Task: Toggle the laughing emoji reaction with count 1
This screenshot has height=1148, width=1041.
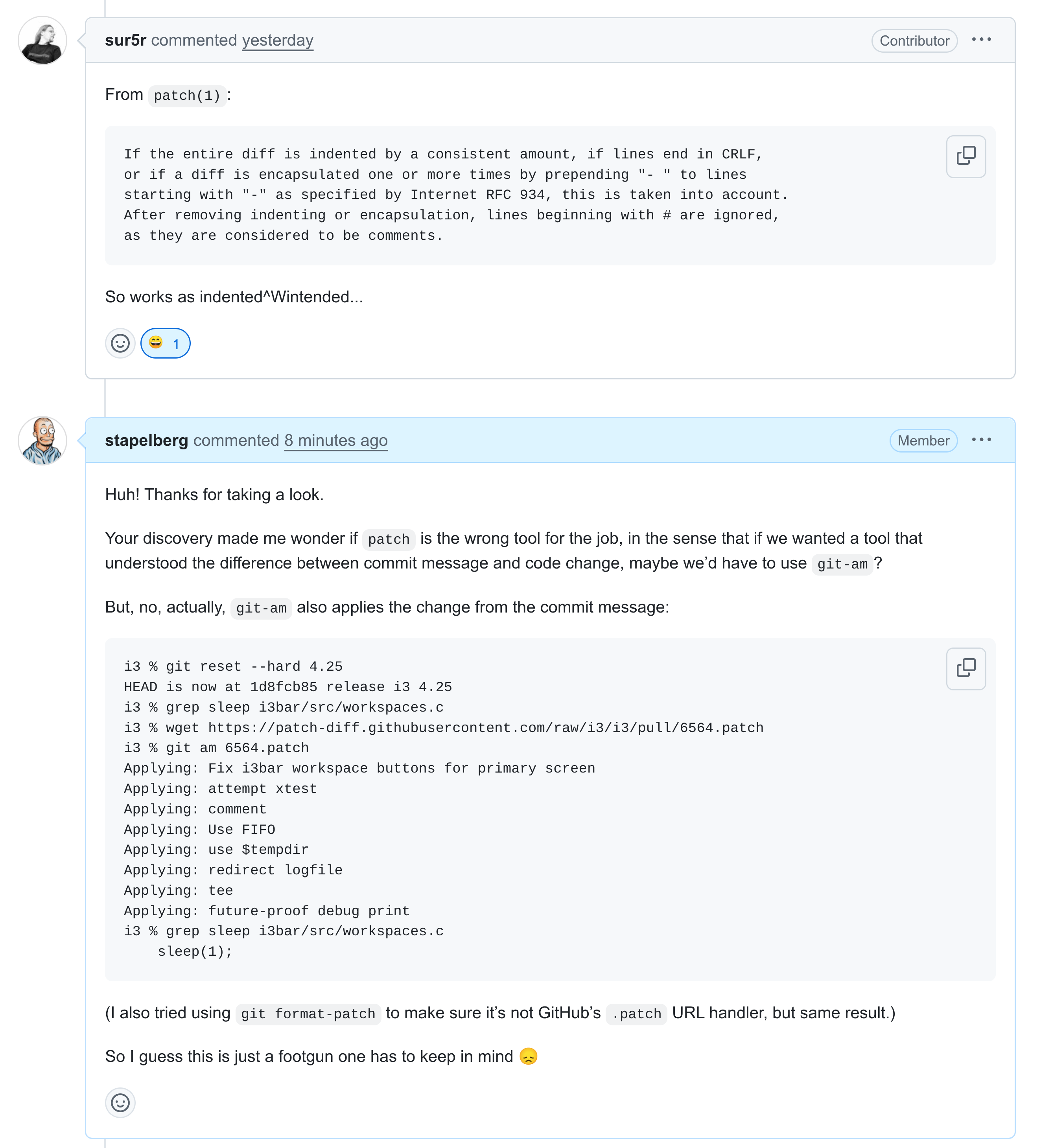Action: [x=165, y=343]
